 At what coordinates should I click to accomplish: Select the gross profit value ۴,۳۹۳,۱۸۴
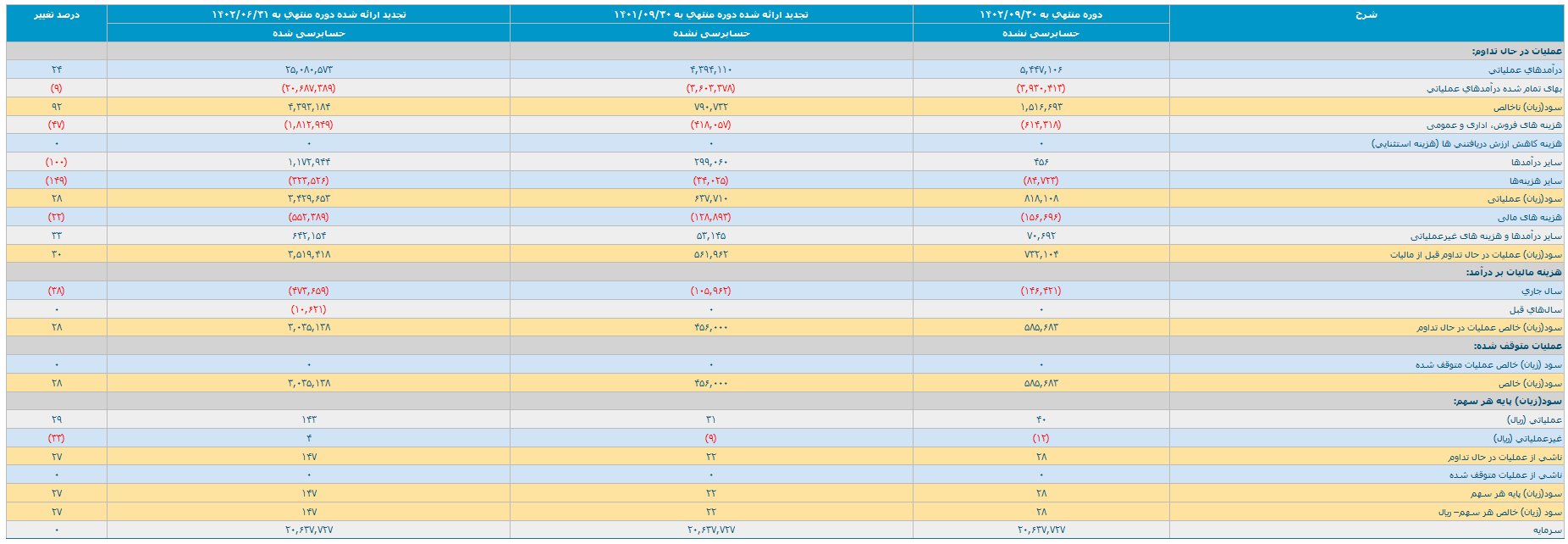(308, 107)
